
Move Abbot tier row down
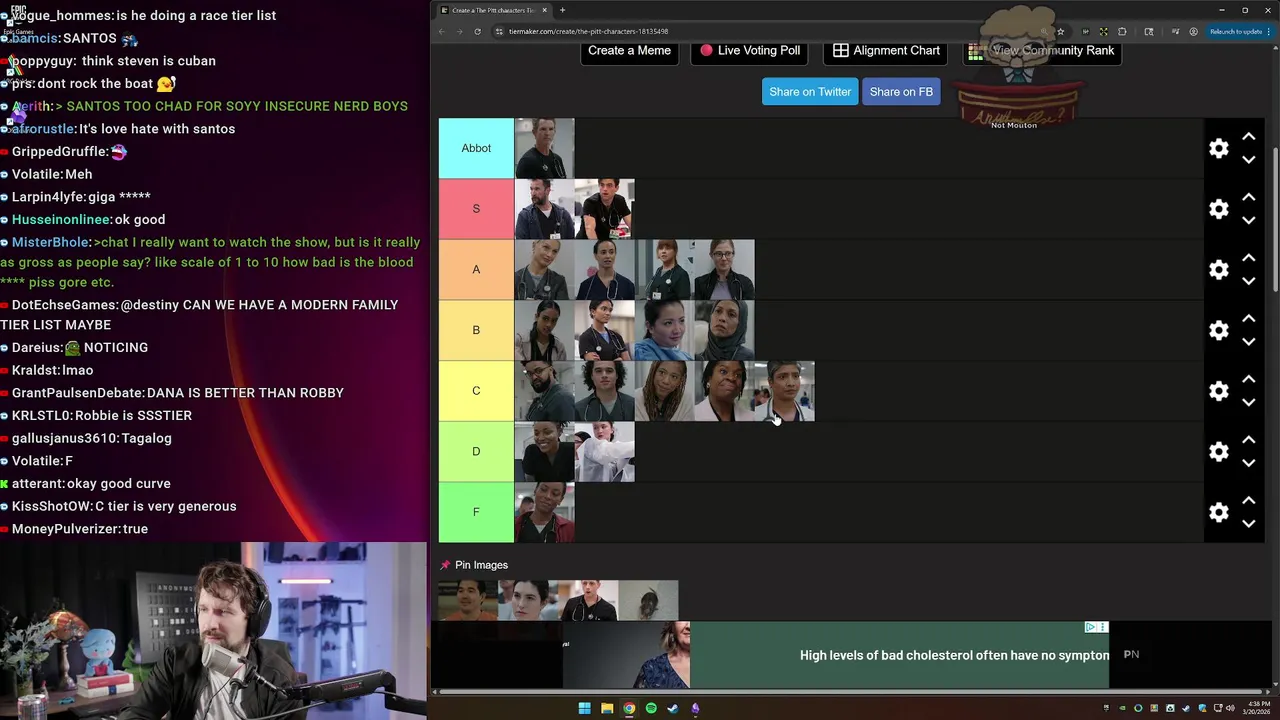(x=1248, y=160)
